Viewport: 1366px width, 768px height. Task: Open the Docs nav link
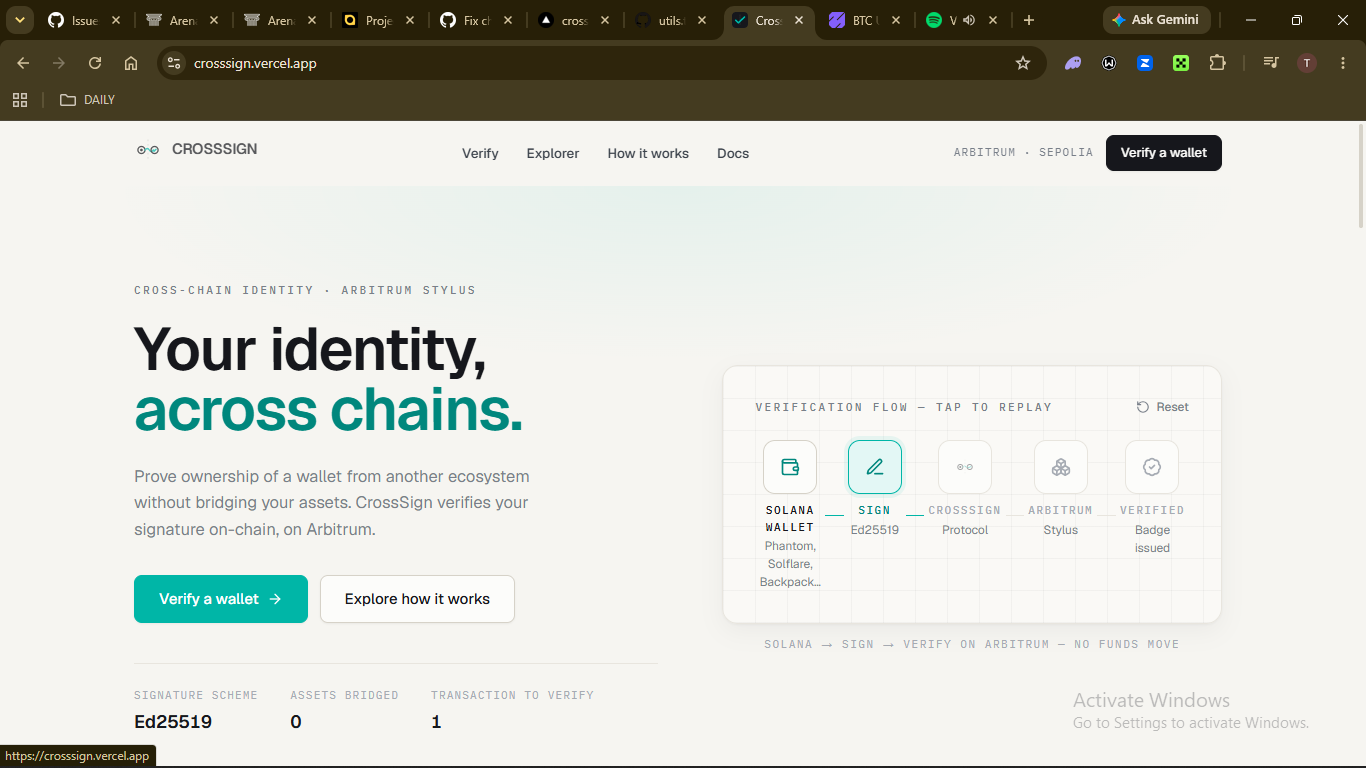tap(733, 153)
